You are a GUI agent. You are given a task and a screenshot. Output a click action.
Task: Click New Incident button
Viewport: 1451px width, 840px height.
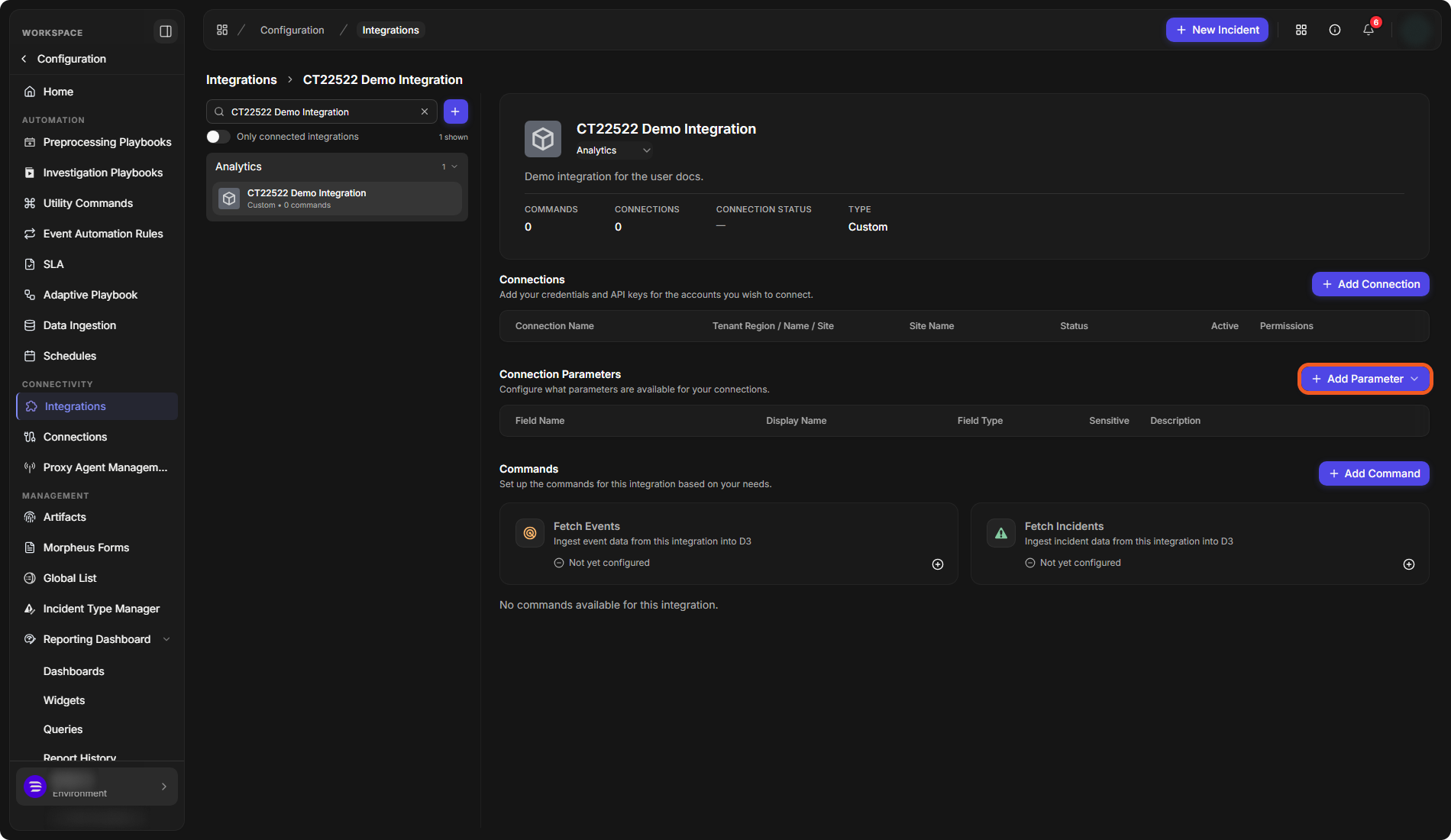point(1217,30)
